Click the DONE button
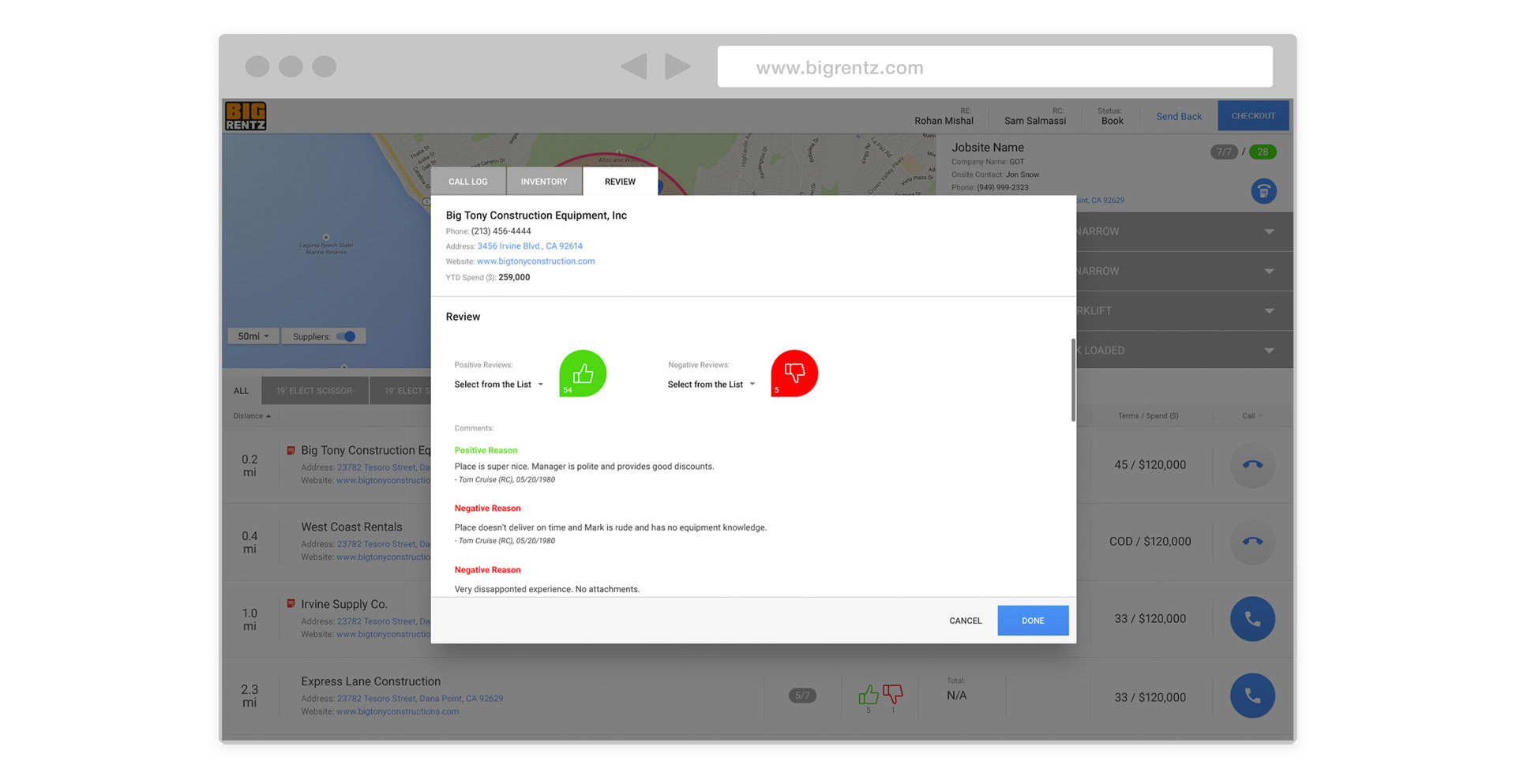The image size is (1516, 784). (1033, 621)
